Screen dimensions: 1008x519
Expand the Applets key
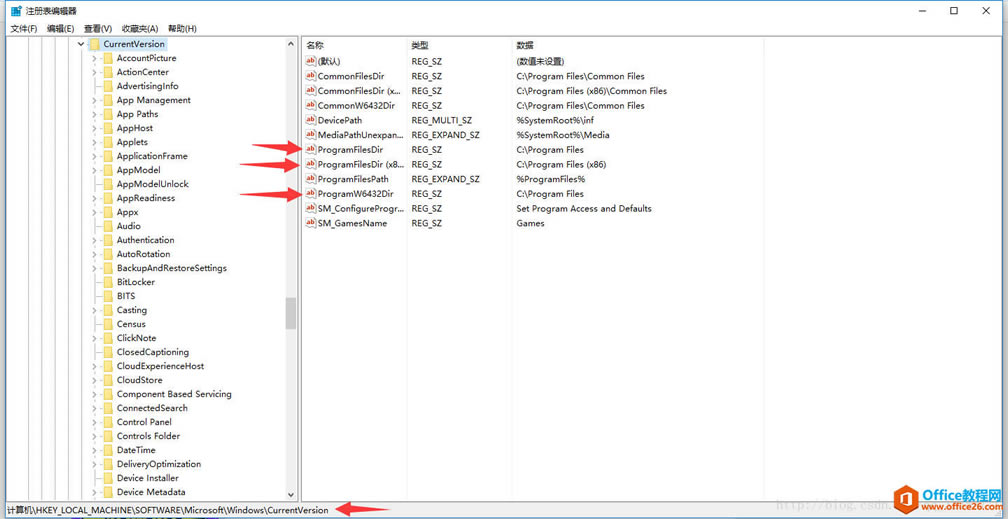[94, 142]
